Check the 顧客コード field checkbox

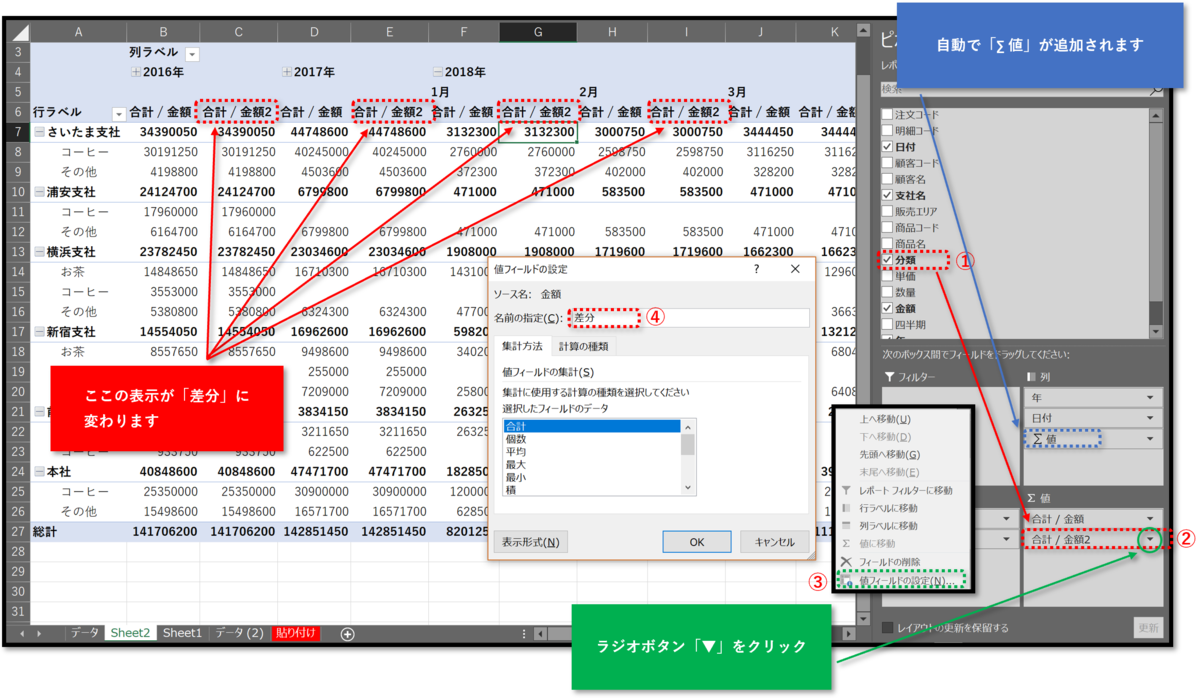[x=887, y=163]
